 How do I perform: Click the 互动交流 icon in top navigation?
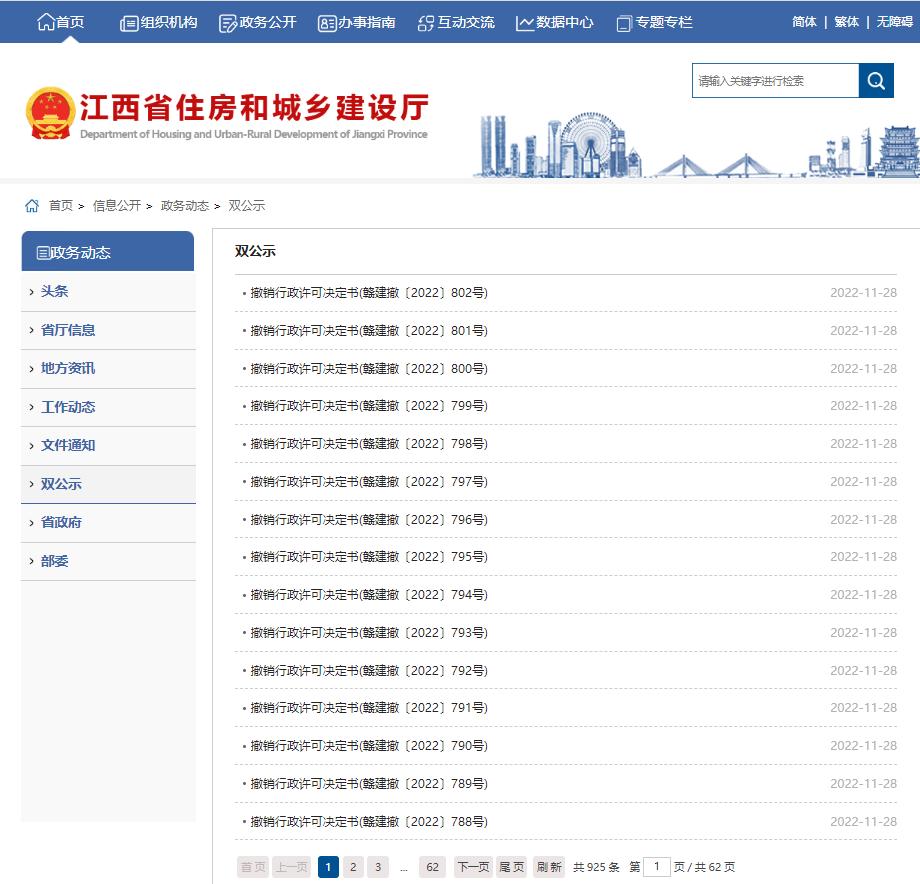pyautogui.click(x=425, y=22)
